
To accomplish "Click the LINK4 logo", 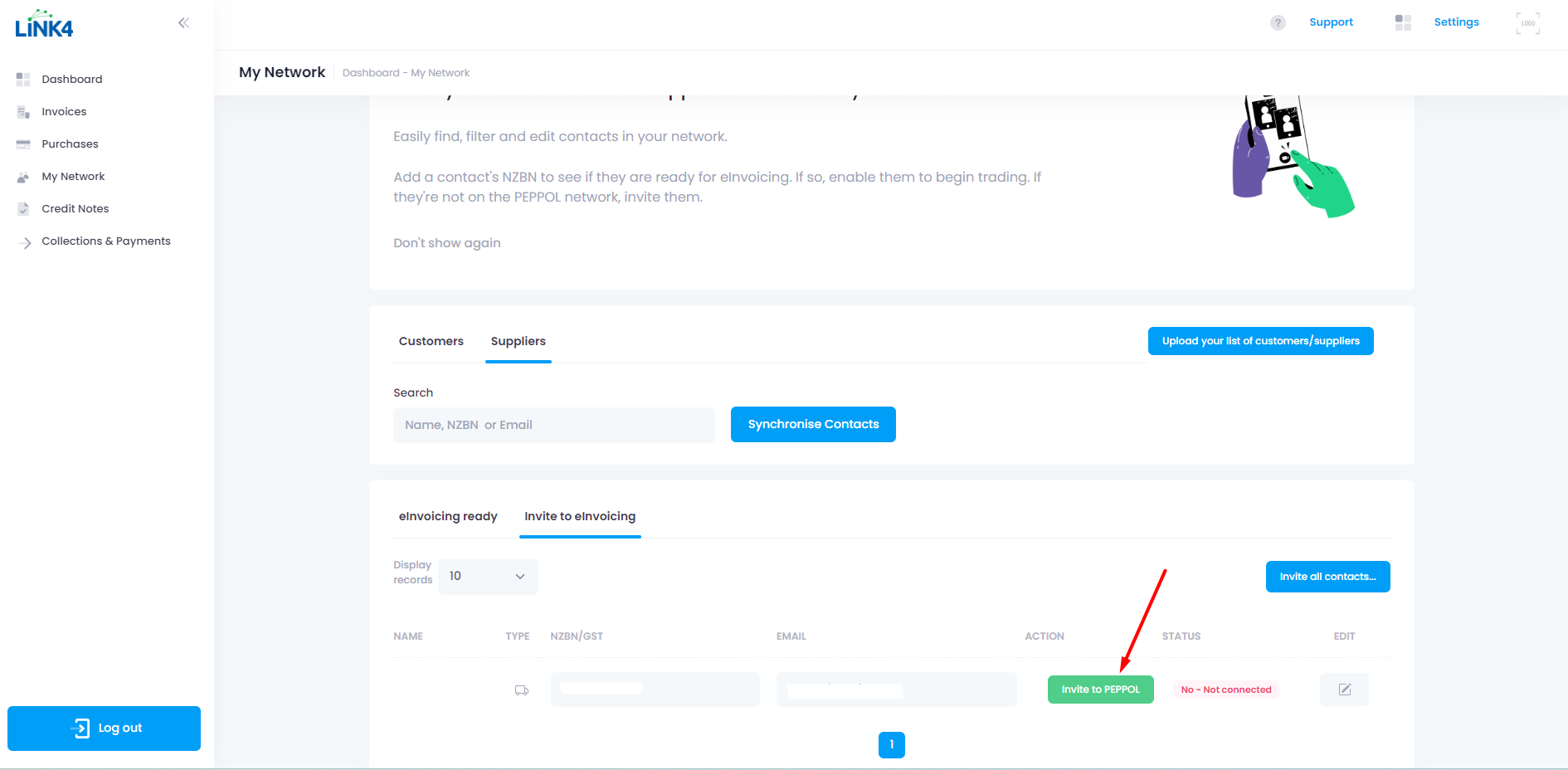I will (44, 24).
